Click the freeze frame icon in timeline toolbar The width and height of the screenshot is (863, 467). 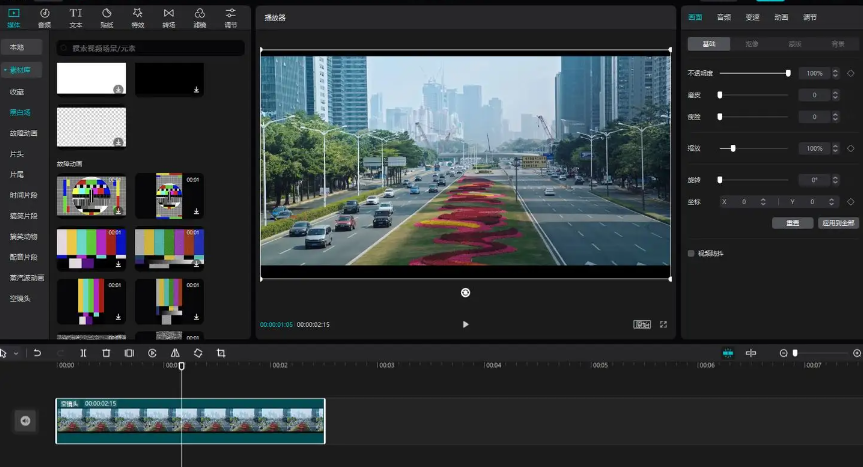click(x=129, y=353)
